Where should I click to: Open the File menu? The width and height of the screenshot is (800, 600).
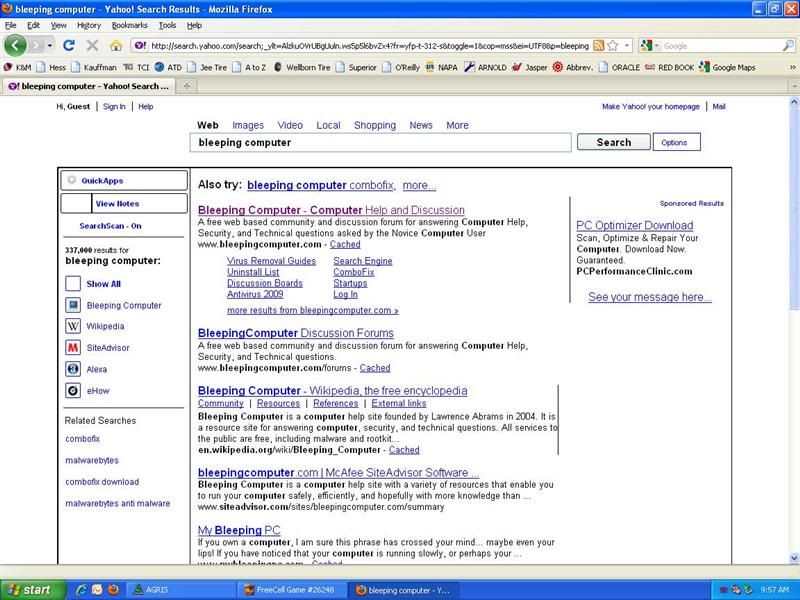pos(11,25)
